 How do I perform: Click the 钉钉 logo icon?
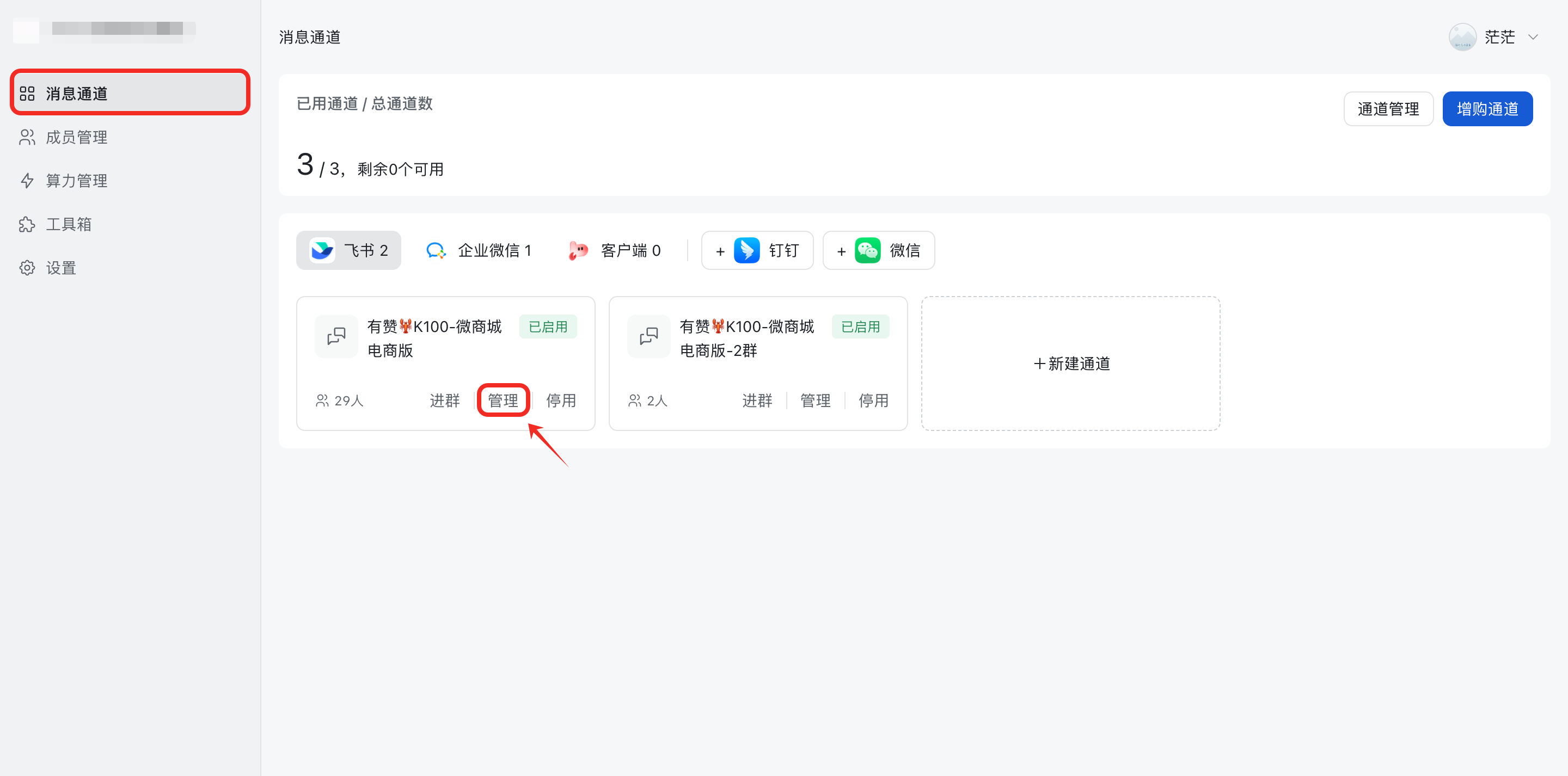coord(746,250)
